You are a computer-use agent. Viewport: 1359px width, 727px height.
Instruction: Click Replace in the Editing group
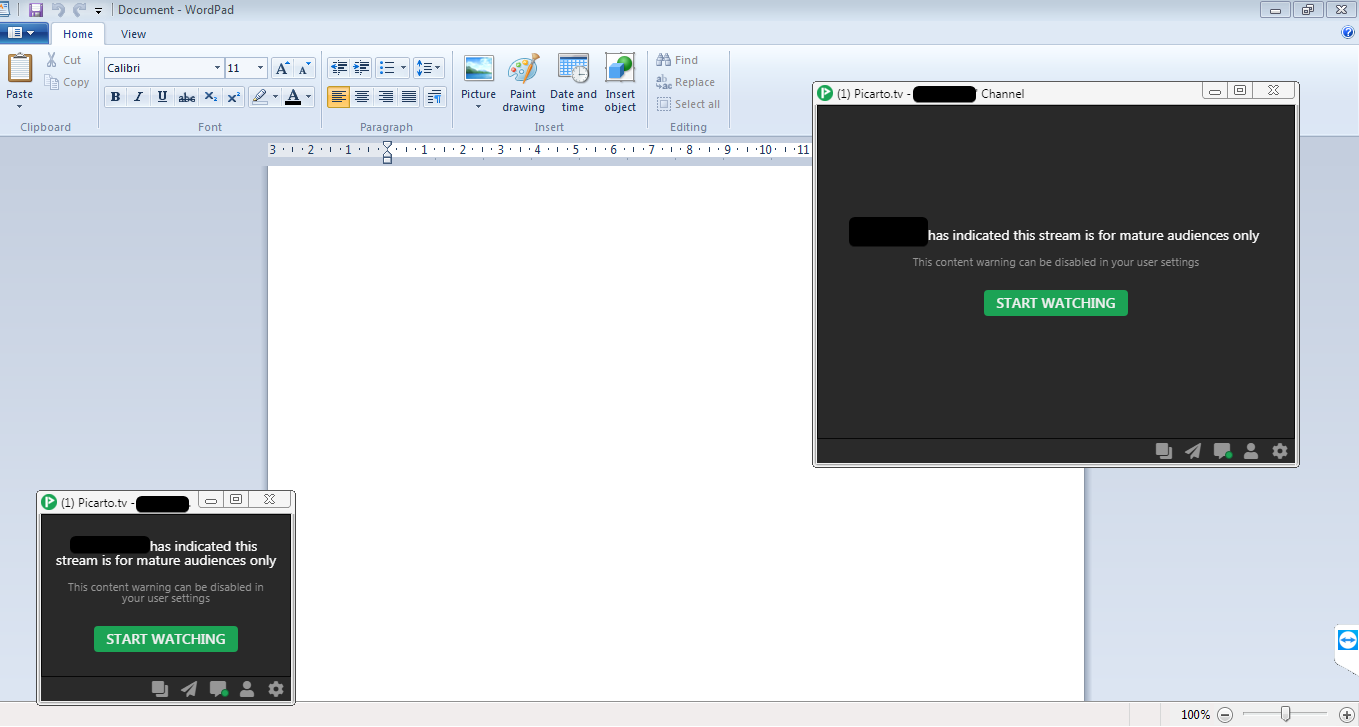pos(685,82)
